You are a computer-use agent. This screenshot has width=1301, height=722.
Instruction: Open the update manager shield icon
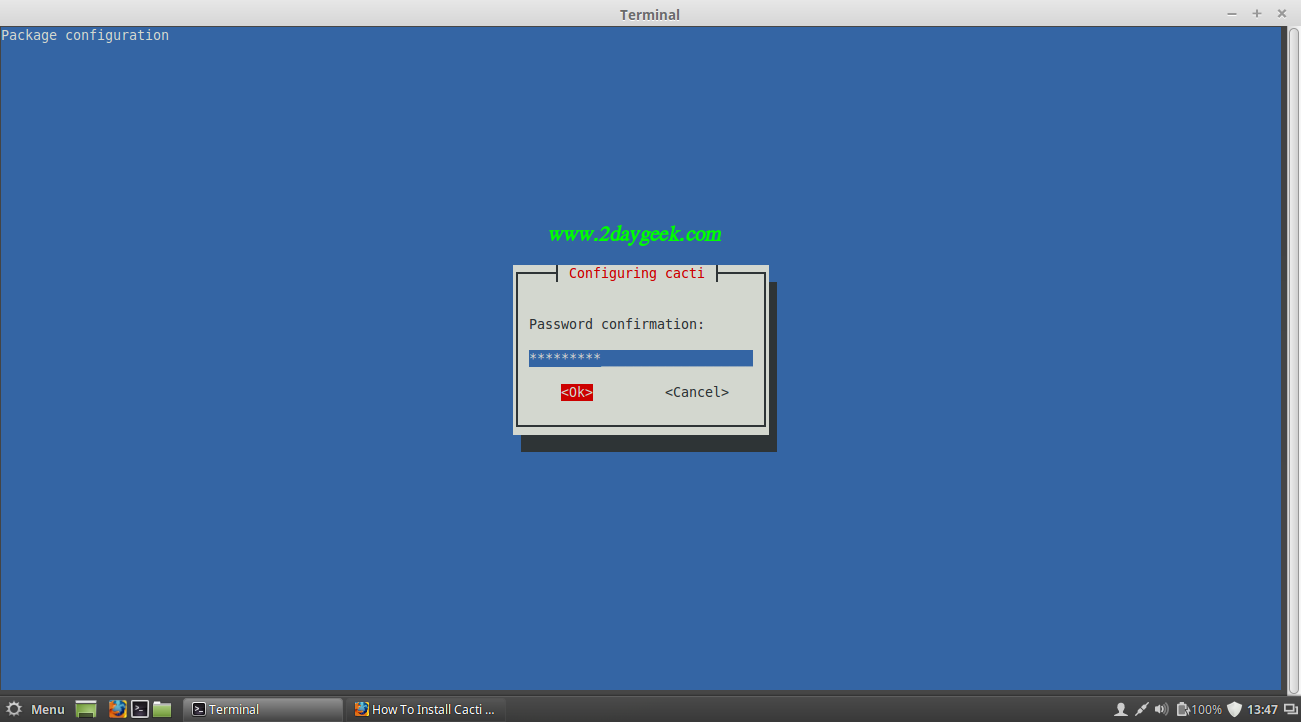coord(1235,709)
